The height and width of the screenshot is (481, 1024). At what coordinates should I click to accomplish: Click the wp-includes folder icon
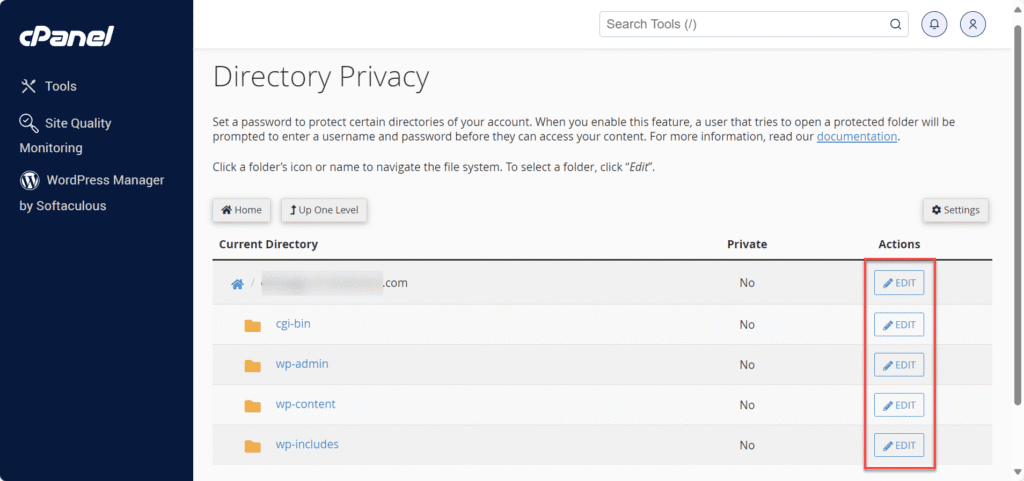252,445
